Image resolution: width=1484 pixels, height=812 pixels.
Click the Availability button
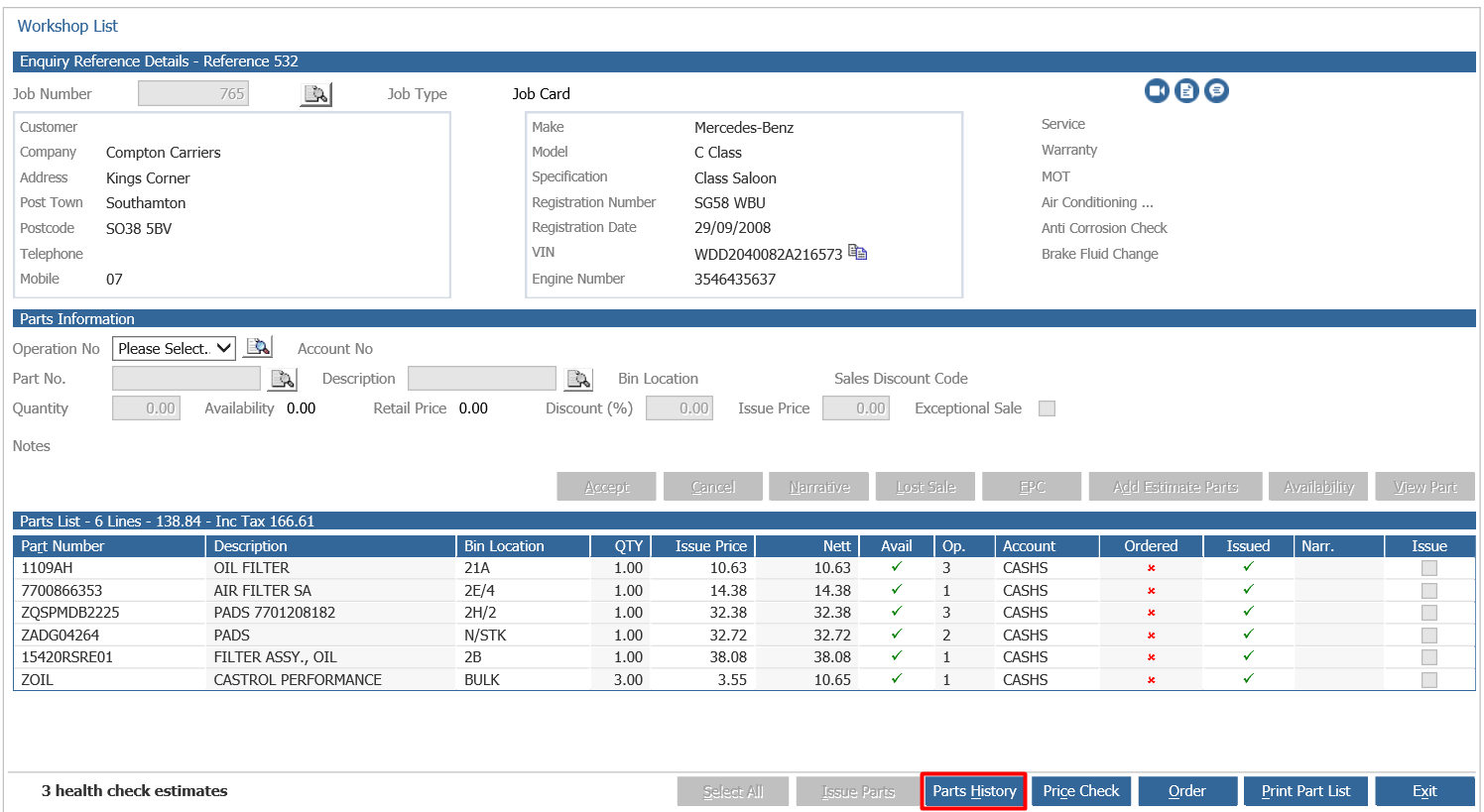tap(1318, 487)
